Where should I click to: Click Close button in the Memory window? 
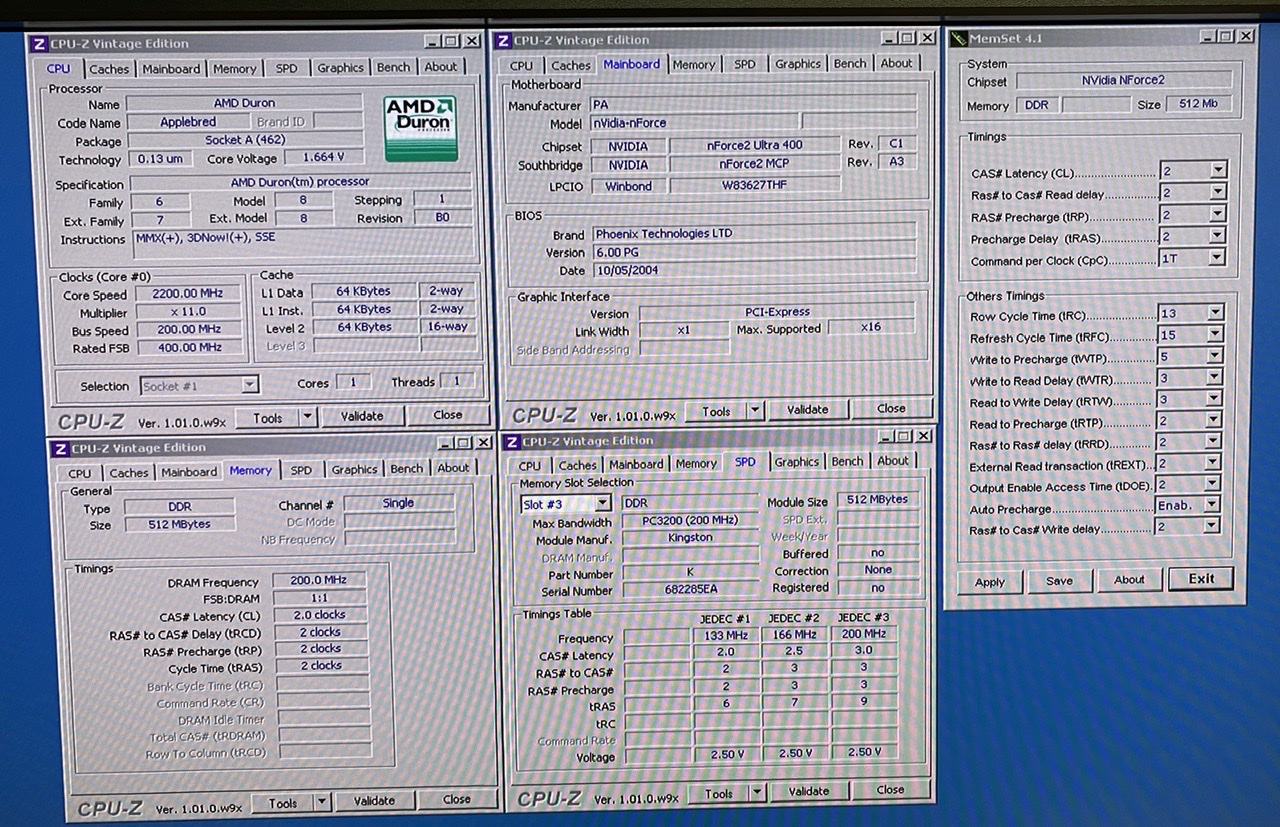coord(457,800)
